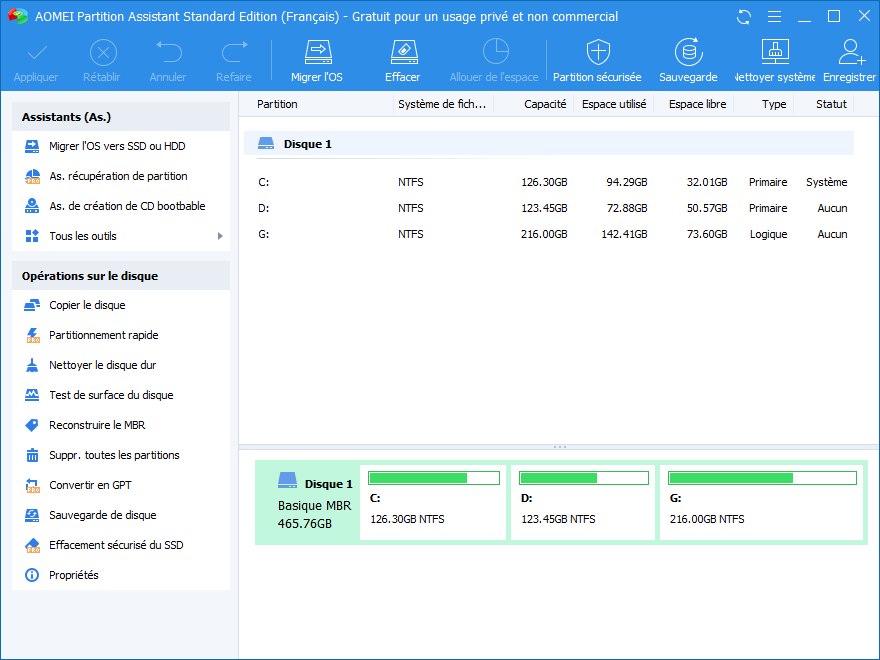Launch the Sauvegarde toolbar tool

(x=688, y=60)
